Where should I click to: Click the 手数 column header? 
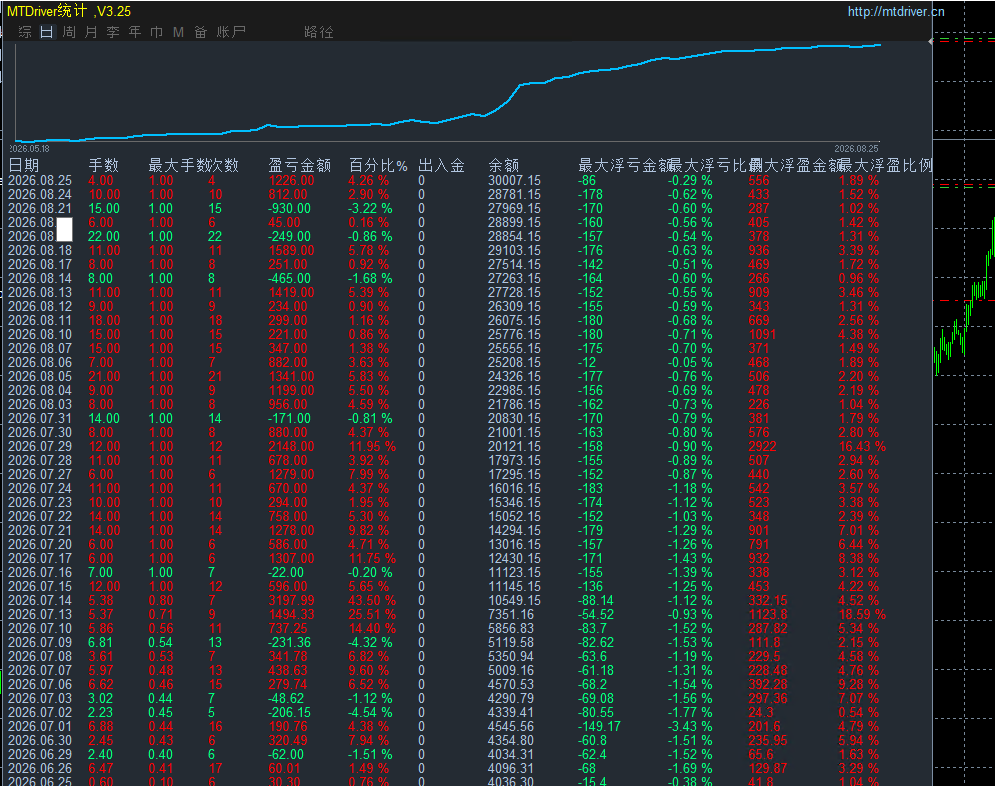click(103, 166)
